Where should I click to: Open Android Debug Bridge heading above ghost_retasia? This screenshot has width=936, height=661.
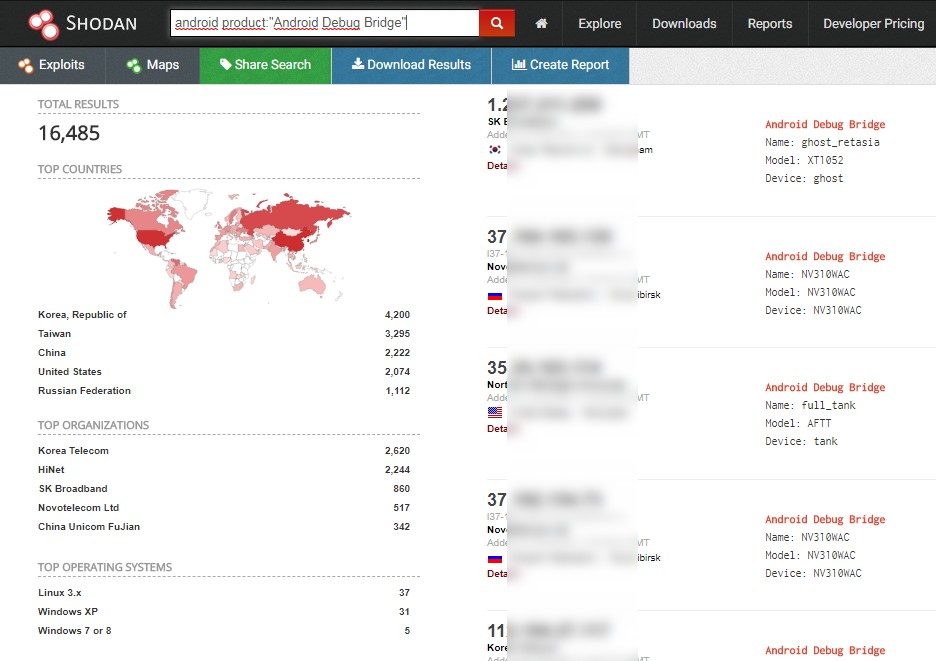(825, 124)
